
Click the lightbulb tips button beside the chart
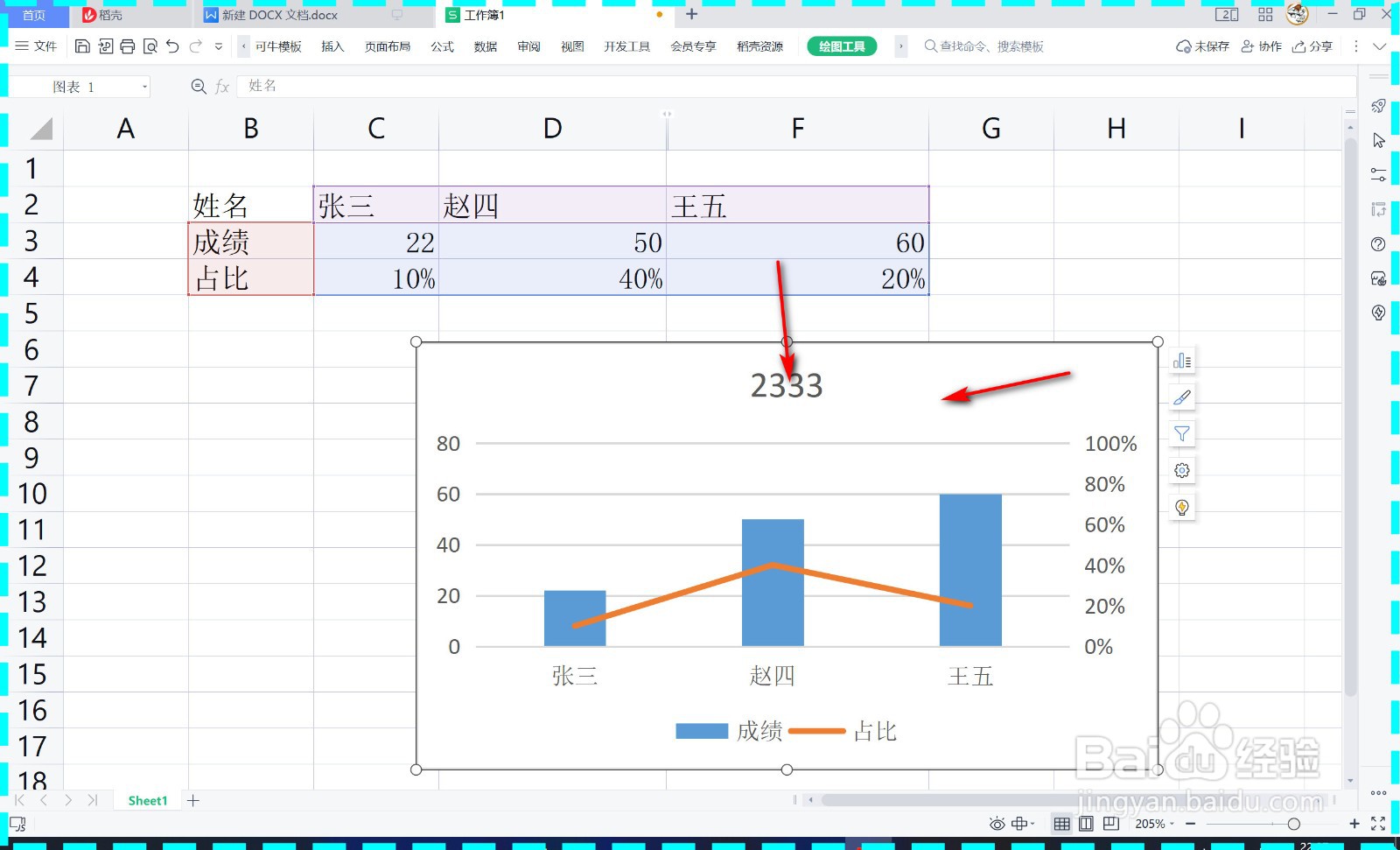(x=1182, y=508)
